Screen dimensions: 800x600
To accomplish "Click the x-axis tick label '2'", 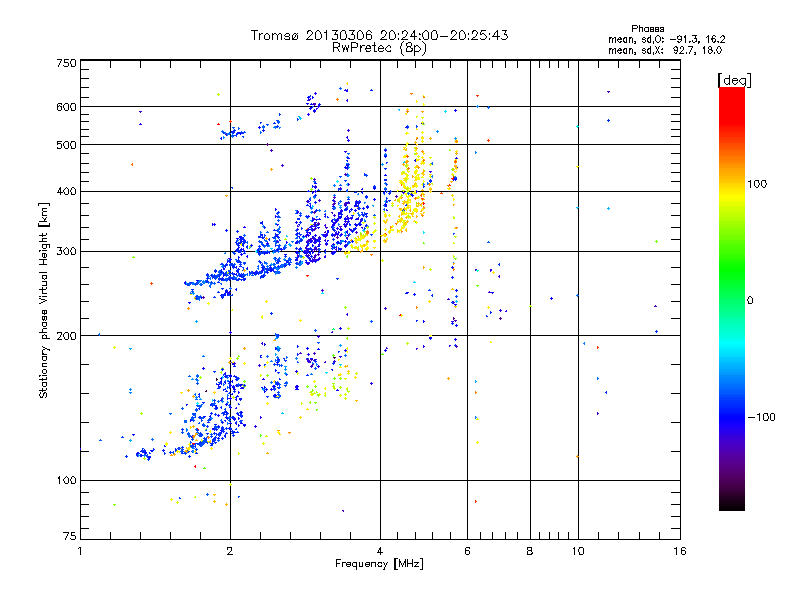I will pyautogui.click(x=230, y=551).
